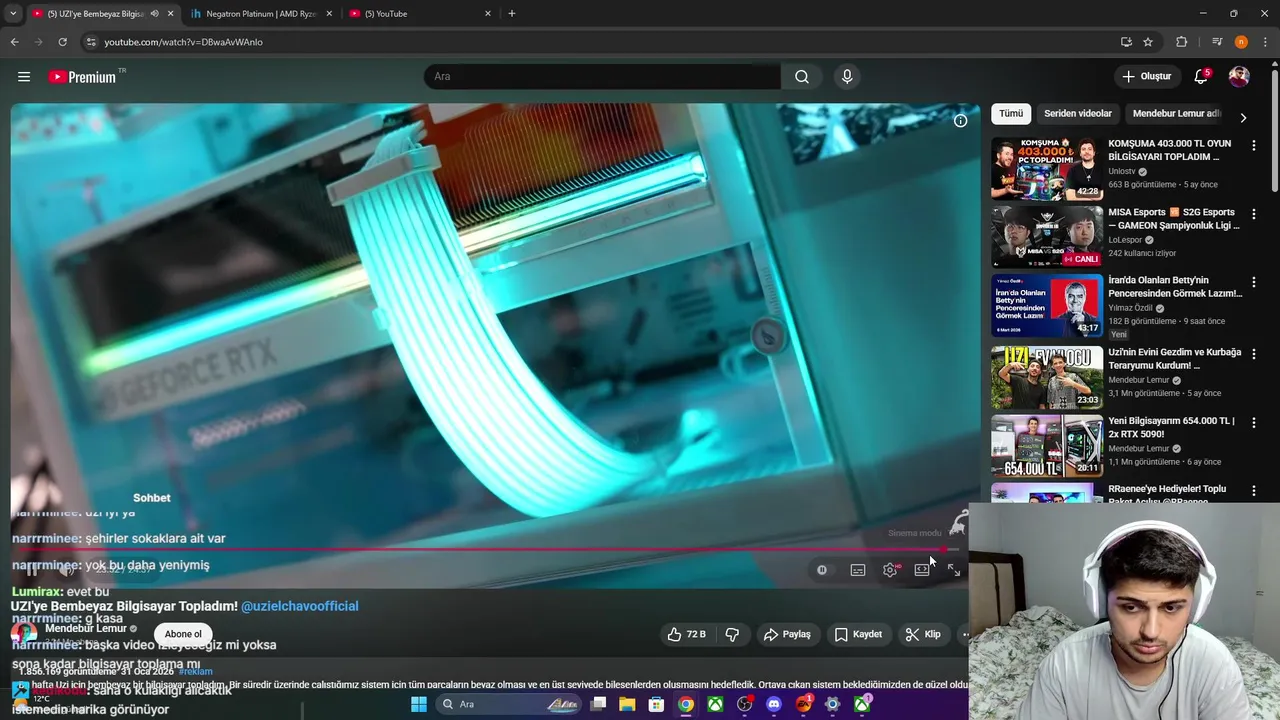
Task: Click the Sohbet chat label
Action: (152, 498)
